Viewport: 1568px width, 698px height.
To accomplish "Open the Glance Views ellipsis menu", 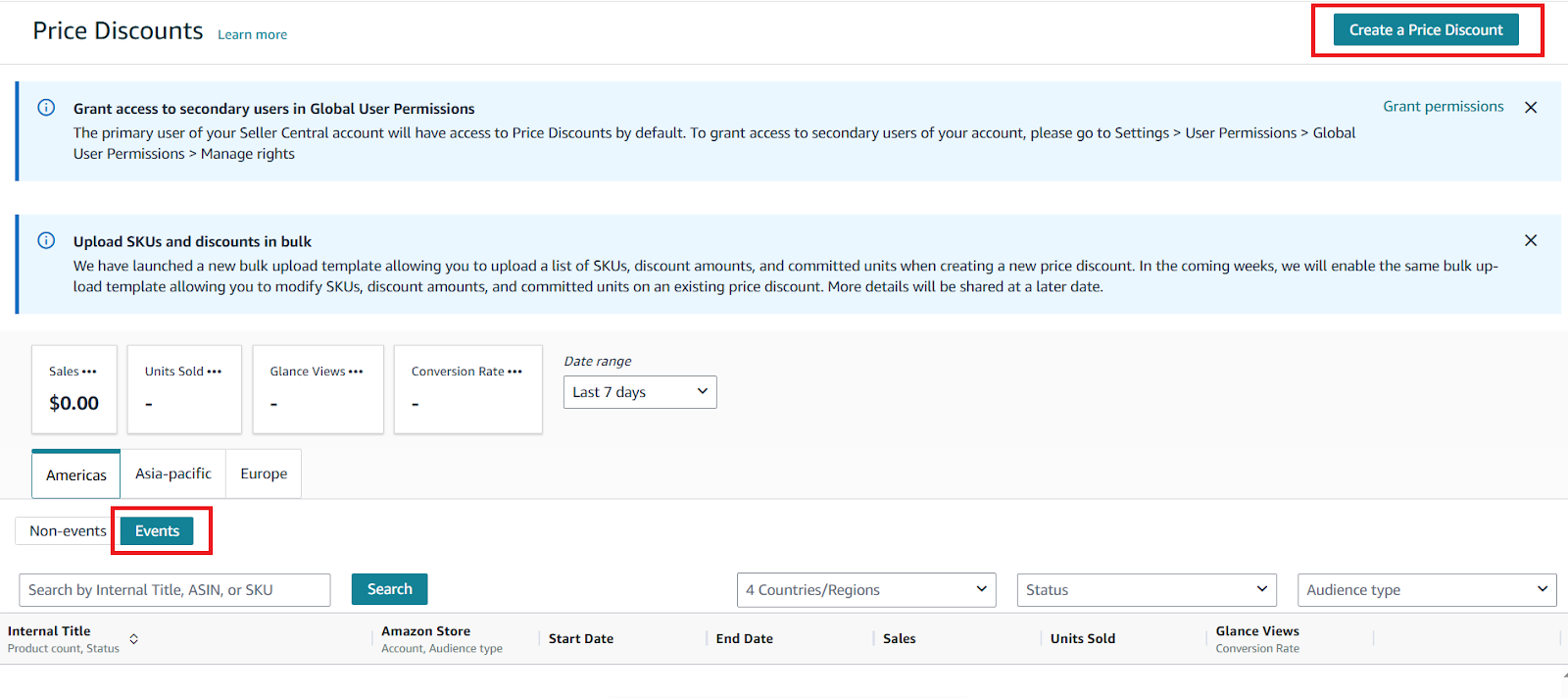I will tap(356, 372).
